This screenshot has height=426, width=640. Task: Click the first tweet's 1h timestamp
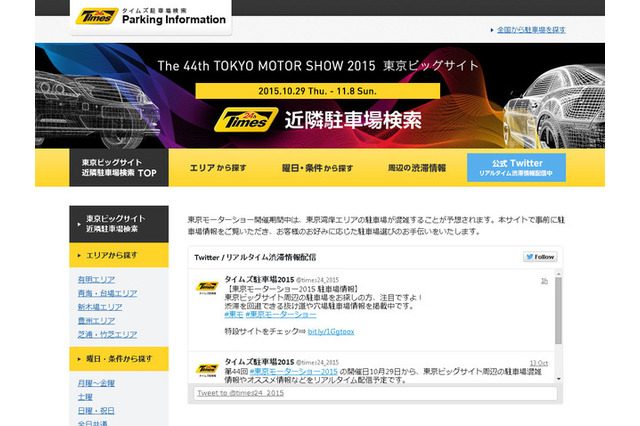pyautogui.click(x=544, y=281)
